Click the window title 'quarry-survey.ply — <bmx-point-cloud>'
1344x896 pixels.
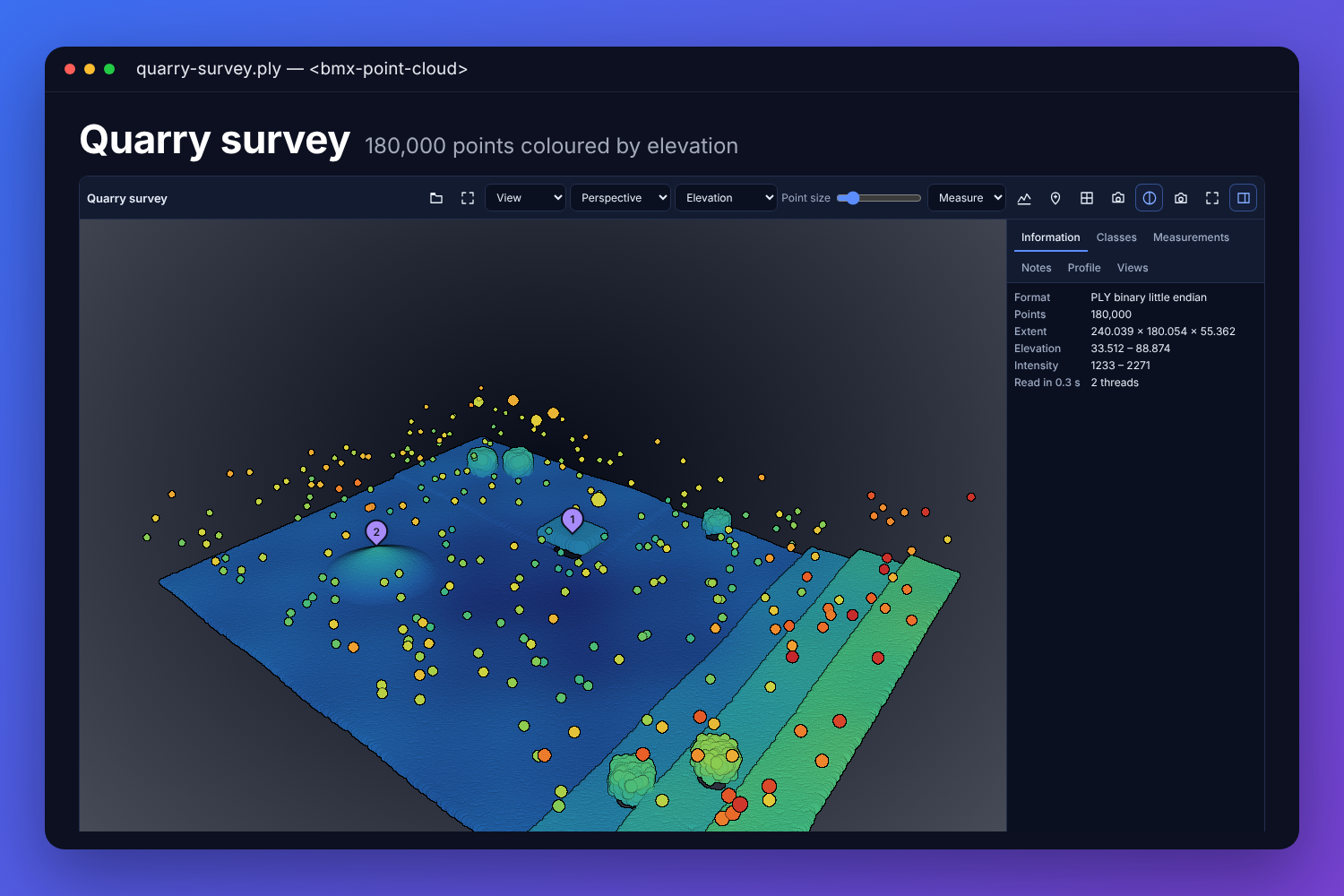pos(302,69)
